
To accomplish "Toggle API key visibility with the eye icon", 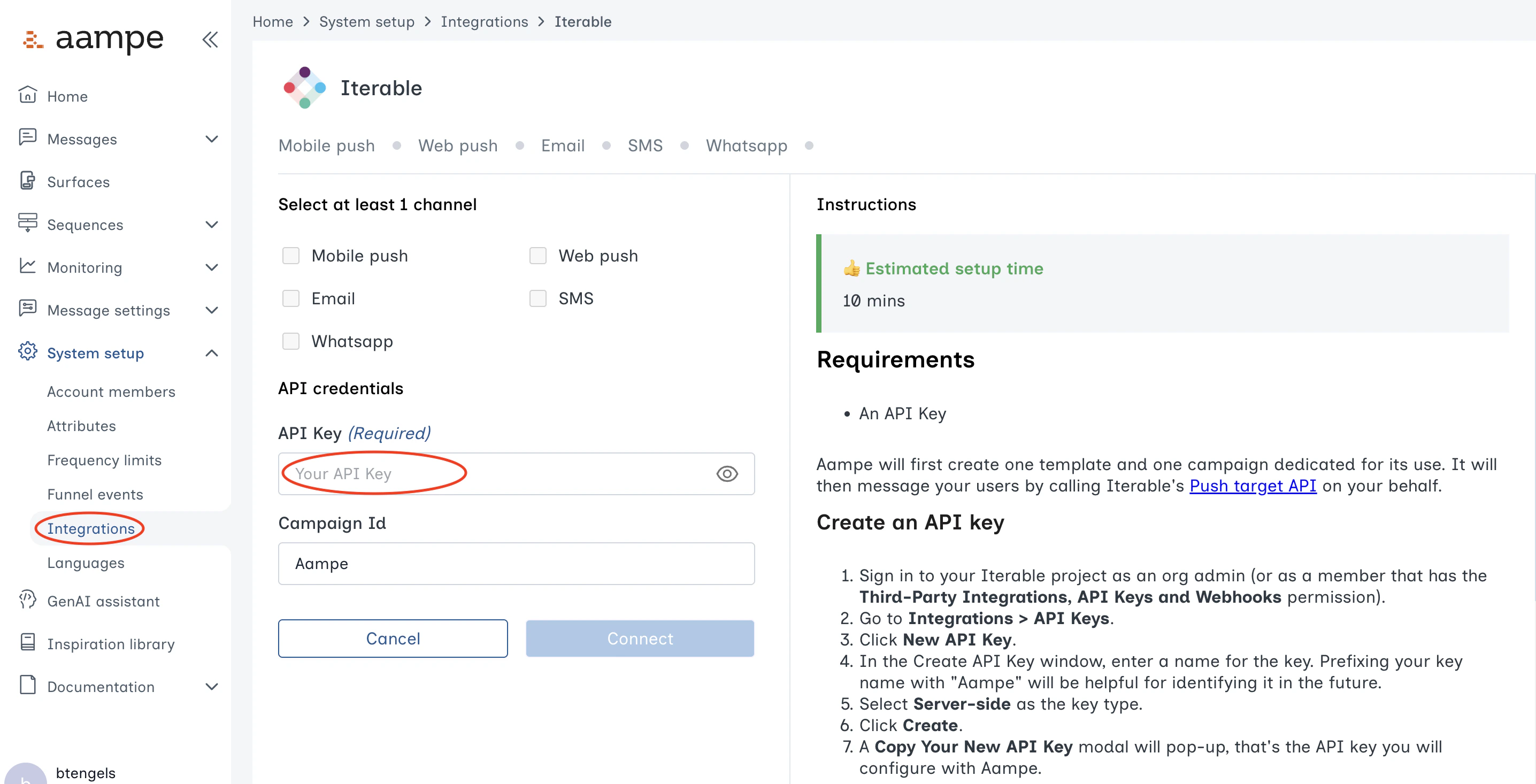I will coord(727,473).
